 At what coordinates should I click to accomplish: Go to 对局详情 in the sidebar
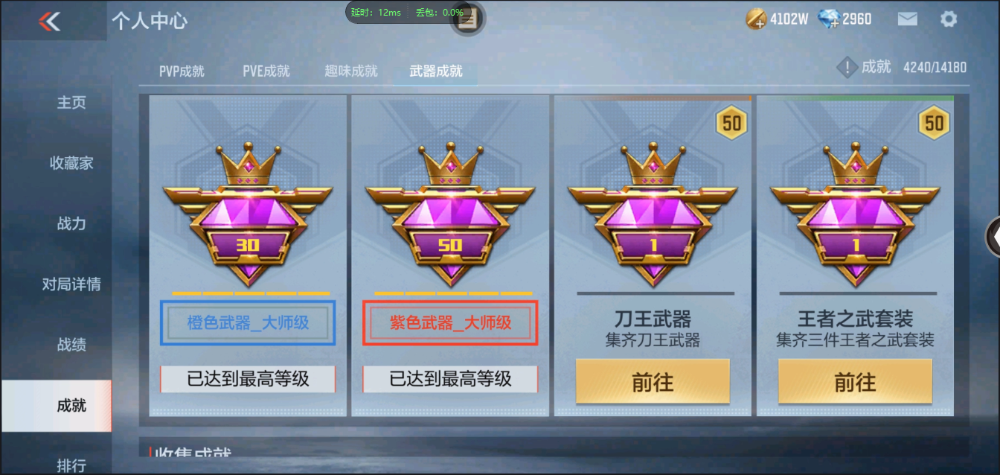71,284
